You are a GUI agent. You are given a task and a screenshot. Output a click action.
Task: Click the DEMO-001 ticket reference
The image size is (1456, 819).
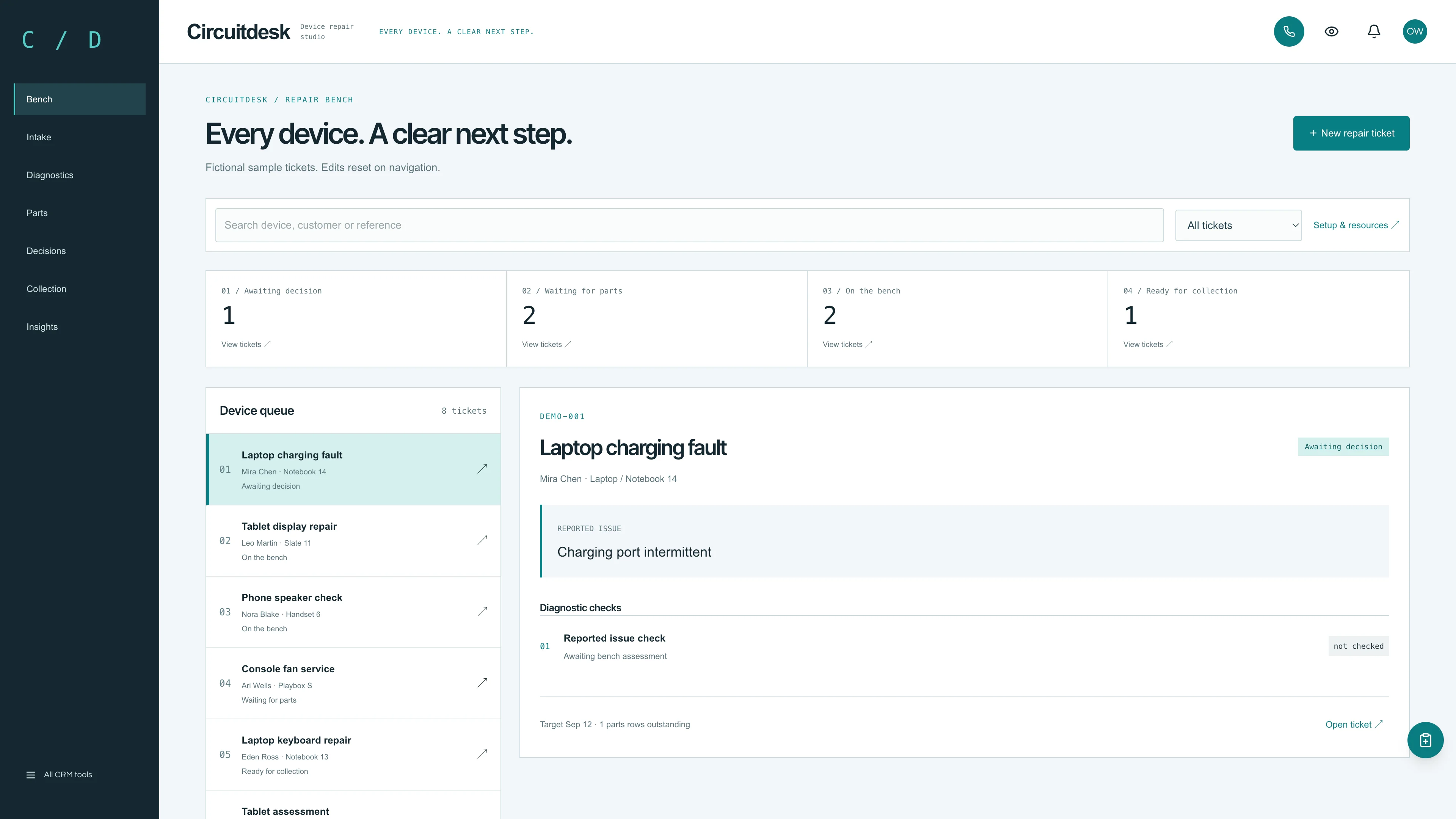pos(562,417)
